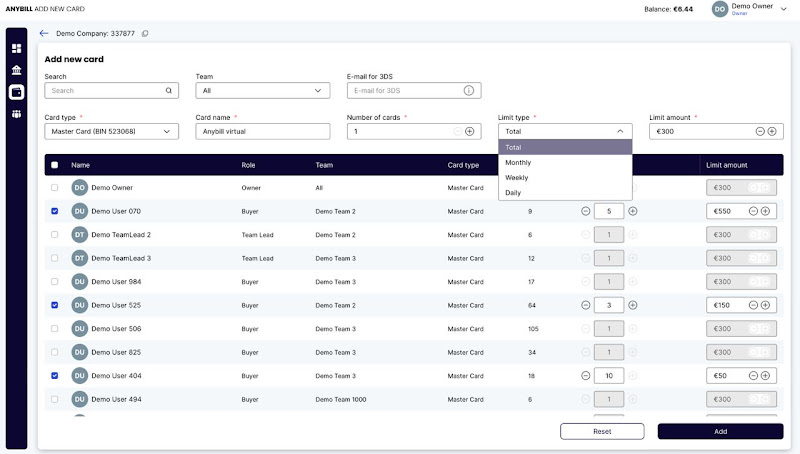Click the Balance €6.44 text
Screen dimensions: 800x454
[x=668, y=9]
